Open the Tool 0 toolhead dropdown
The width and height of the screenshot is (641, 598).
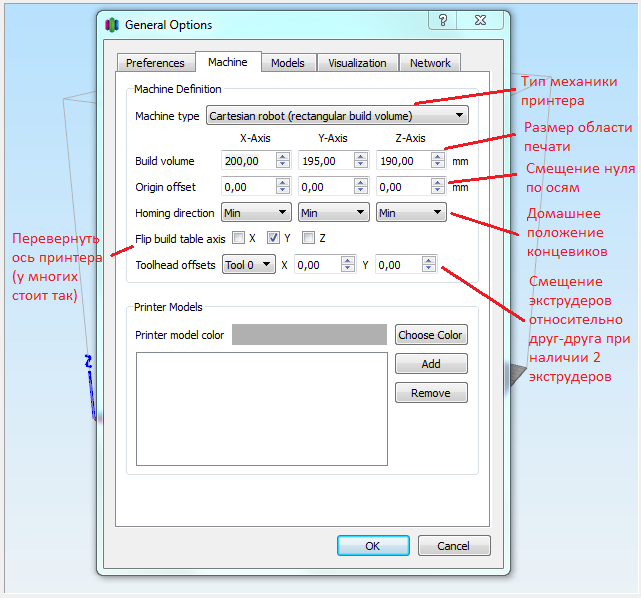click(247, 265)
